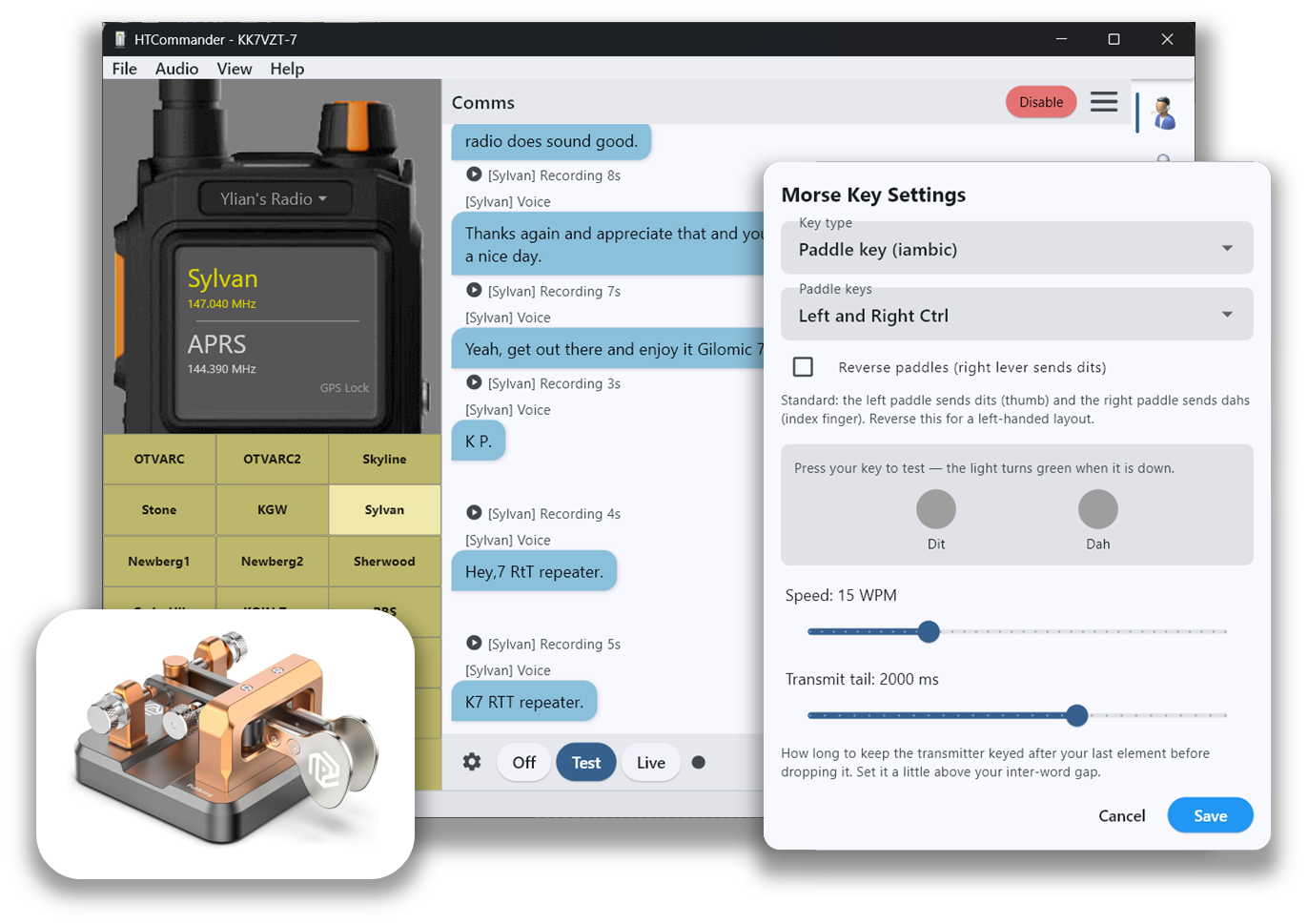Switch Morse mode to Off
The width and height of the screenshot is (1308, 924).
(x=524, y=762)
